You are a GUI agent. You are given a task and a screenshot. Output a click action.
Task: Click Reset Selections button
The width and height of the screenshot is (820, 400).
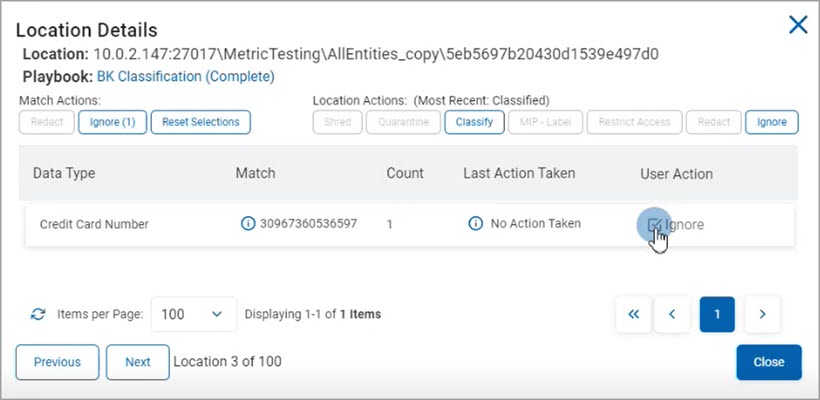coord(200,122)
